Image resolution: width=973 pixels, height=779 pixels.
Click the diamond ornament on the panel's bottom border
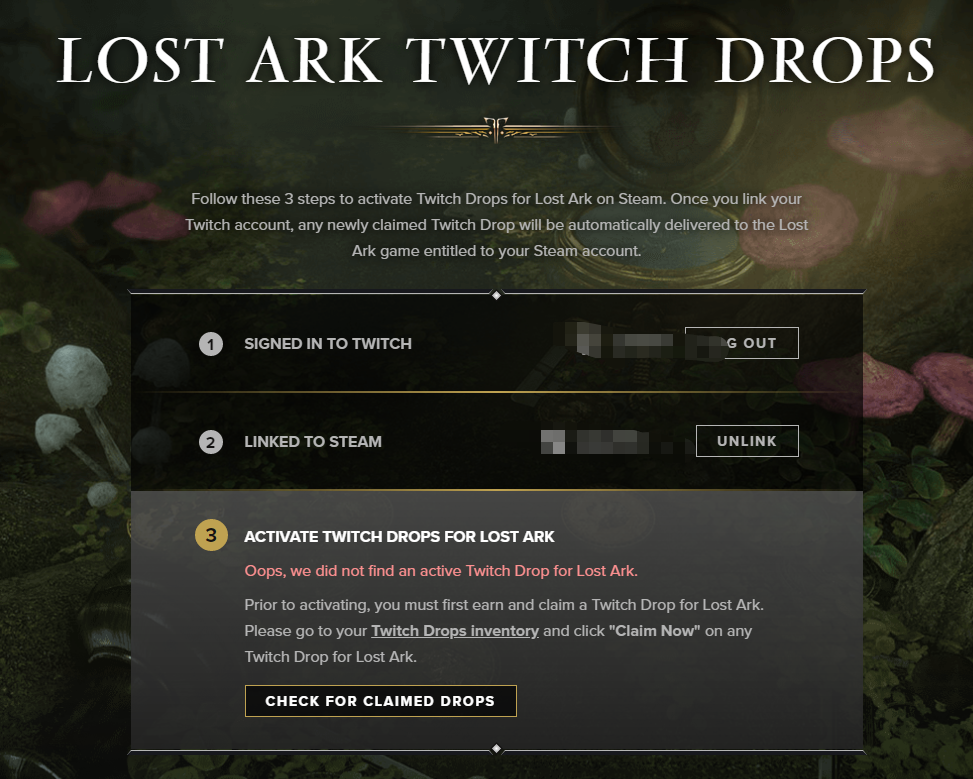coord(496,749)
